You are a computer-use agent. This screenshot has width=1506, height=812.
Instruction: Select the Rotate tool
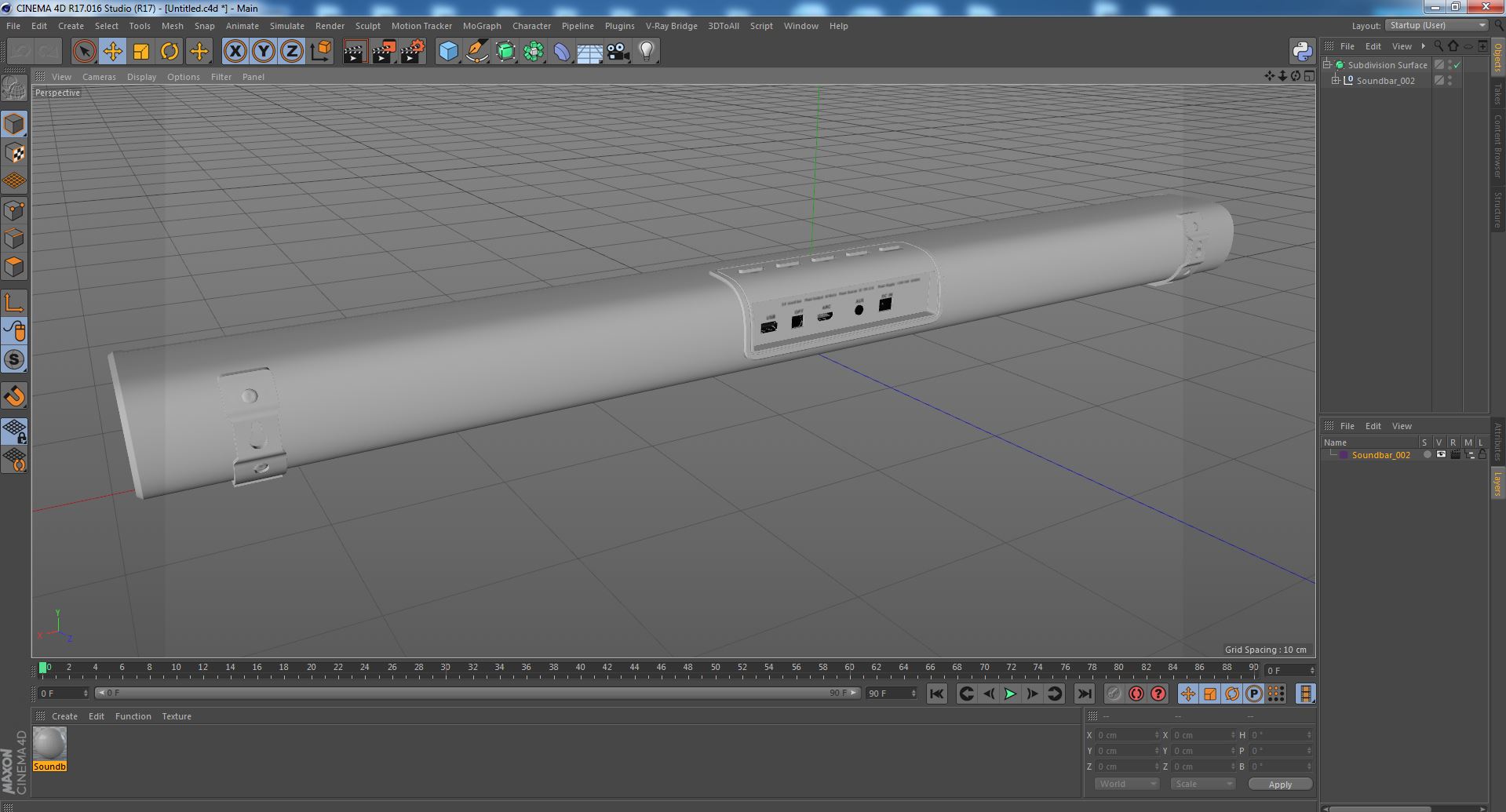pyautogui.click(x=170, y=52)
